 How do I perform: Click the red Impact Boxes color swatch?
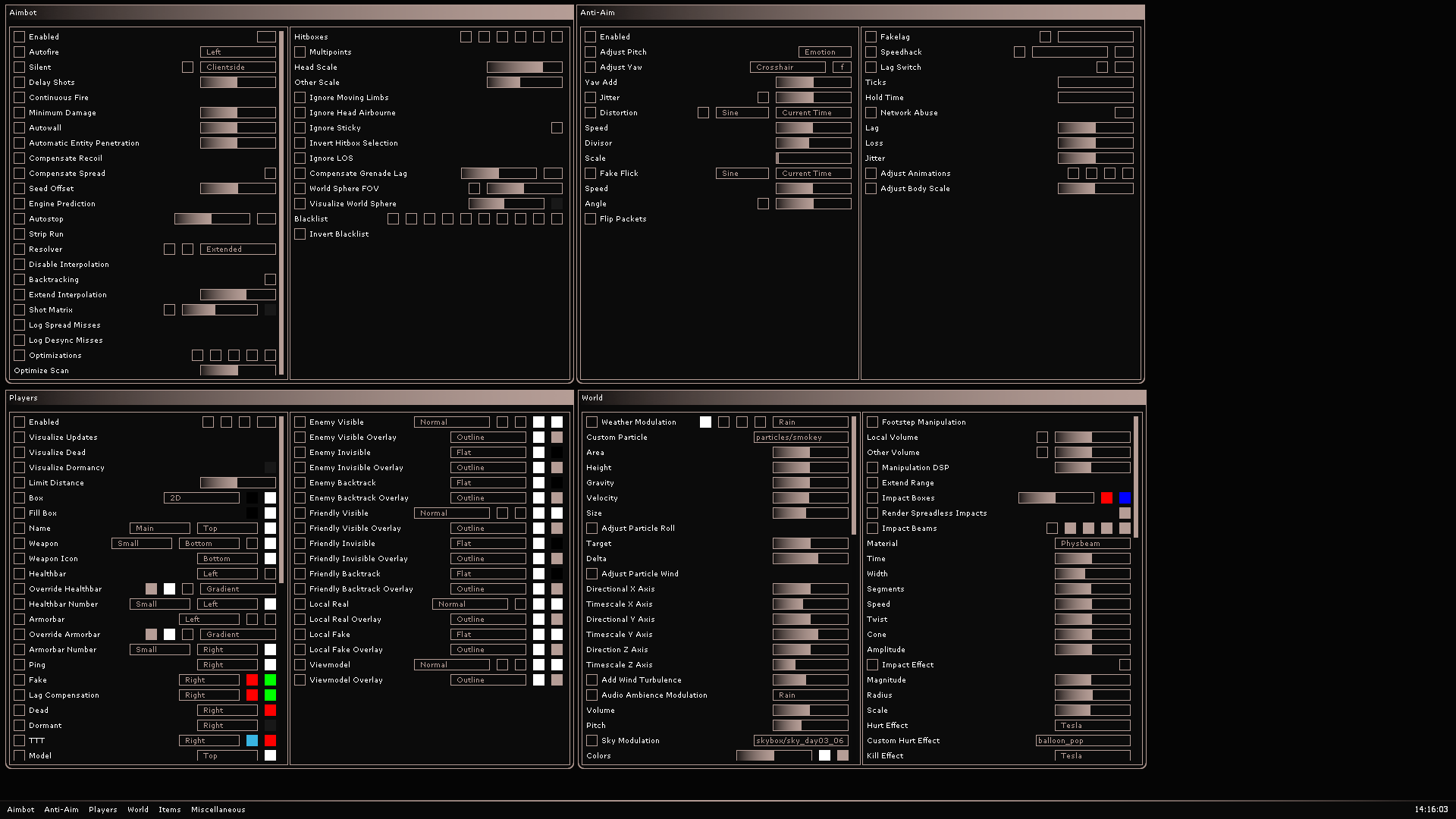(1106, 498)
